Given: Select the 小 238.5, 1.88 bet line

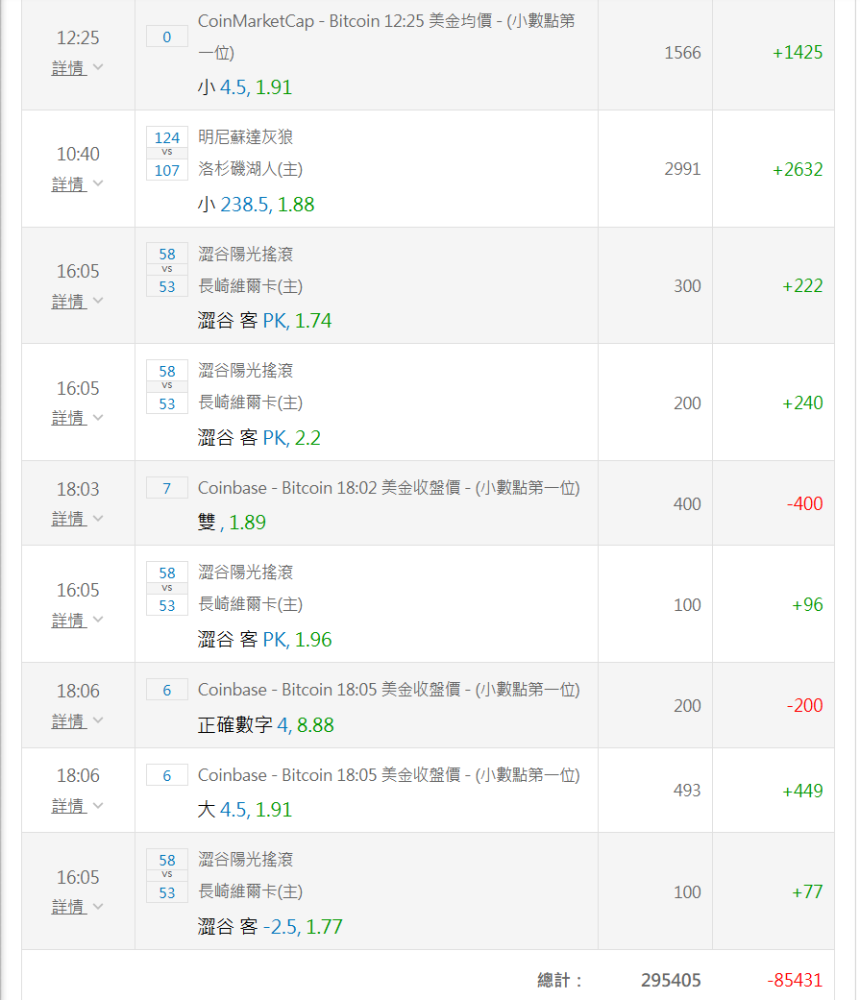Looking at the screenshot, I should pos(256,204).
